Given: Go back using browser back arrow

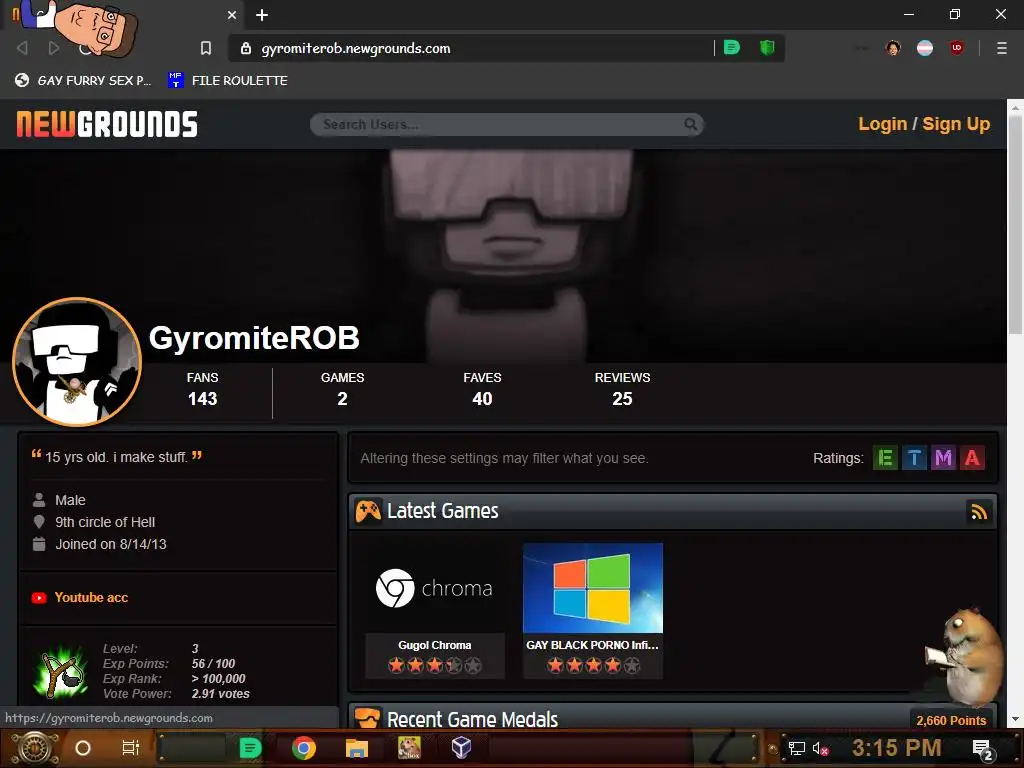Looking at the screenshot, I should (x=22, y=48).
